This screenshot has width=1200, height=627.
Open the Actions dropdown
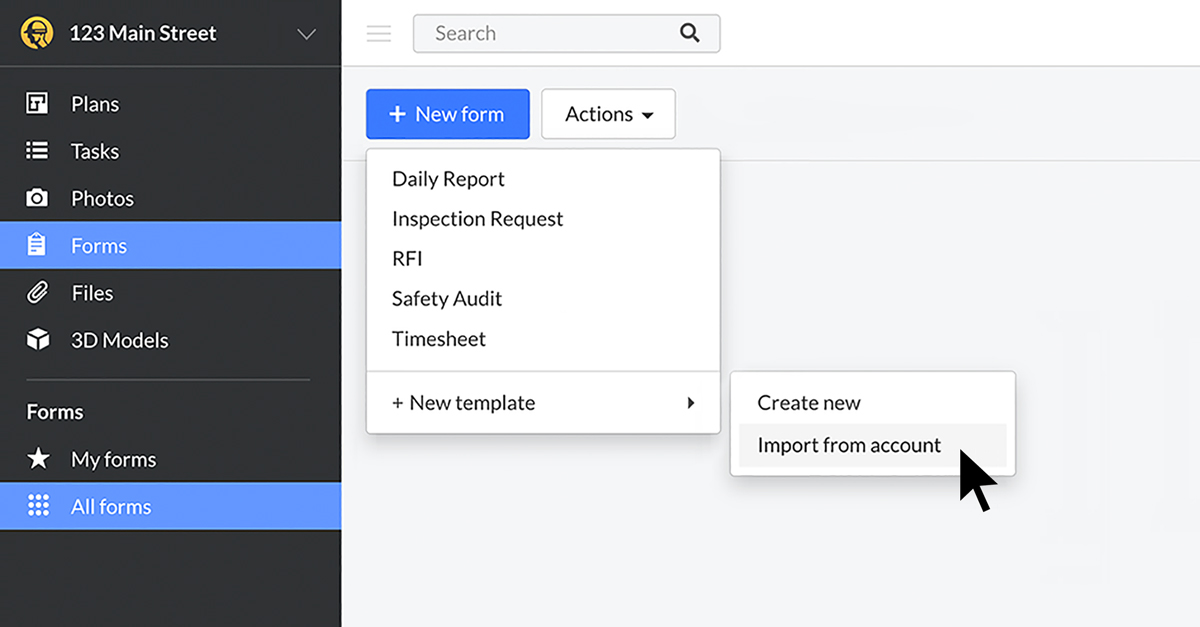pos(608,113)
